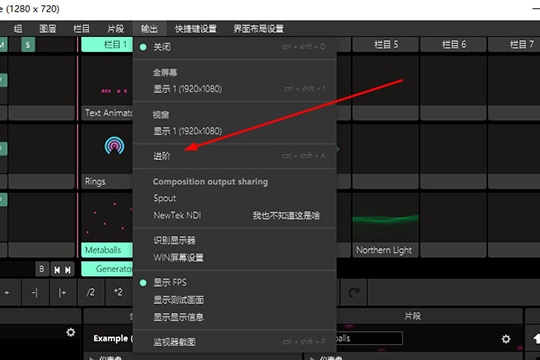Select 关闭 output option
This screenshot has height=360, width=540.
coord(235,47)
